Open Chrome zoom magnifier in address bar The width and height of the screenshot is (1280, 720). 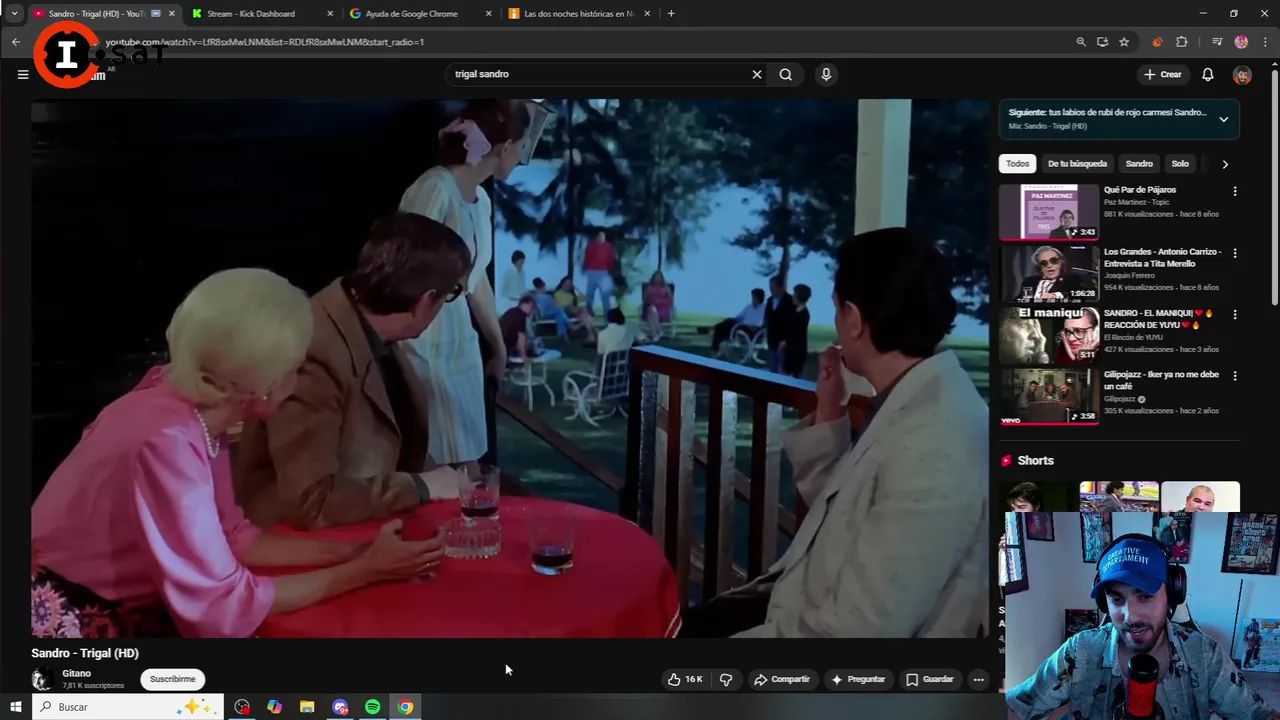click(1081, 42)
